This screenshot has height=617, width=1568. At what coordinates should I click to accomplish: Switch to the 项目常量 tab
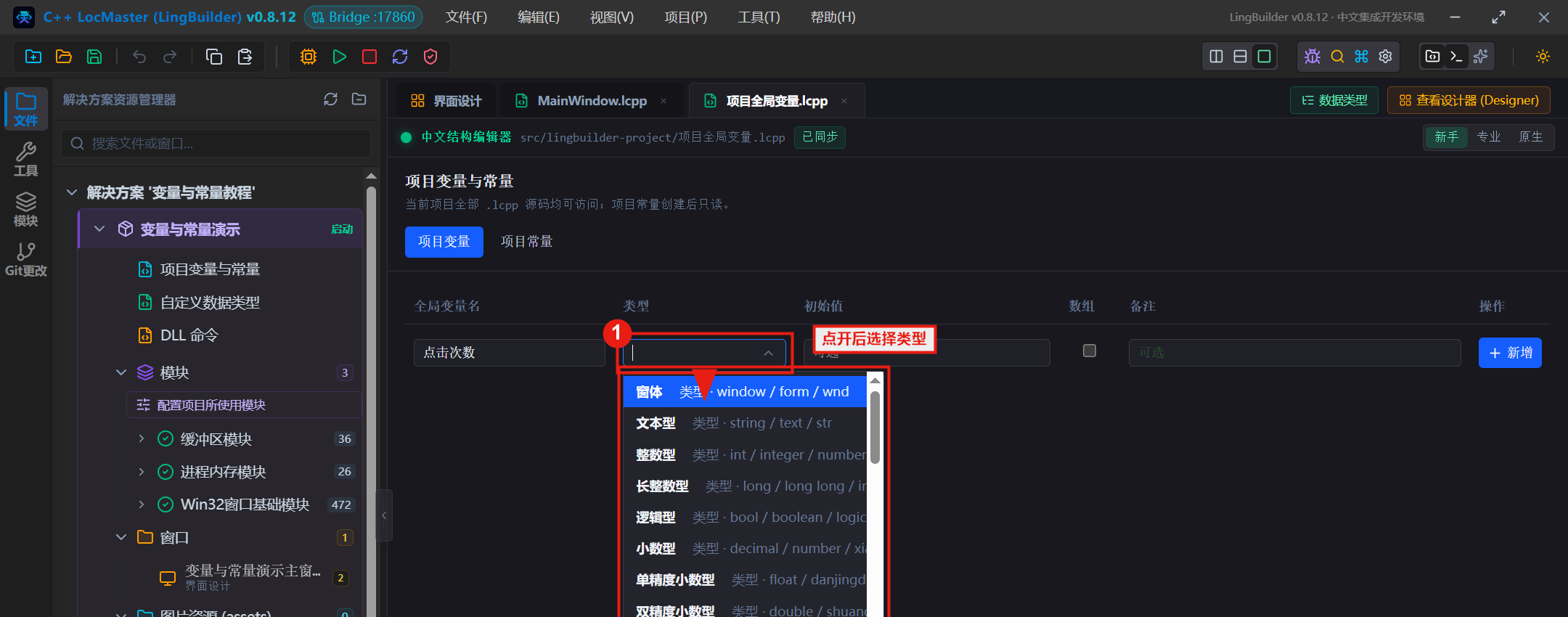click(527, 242)
